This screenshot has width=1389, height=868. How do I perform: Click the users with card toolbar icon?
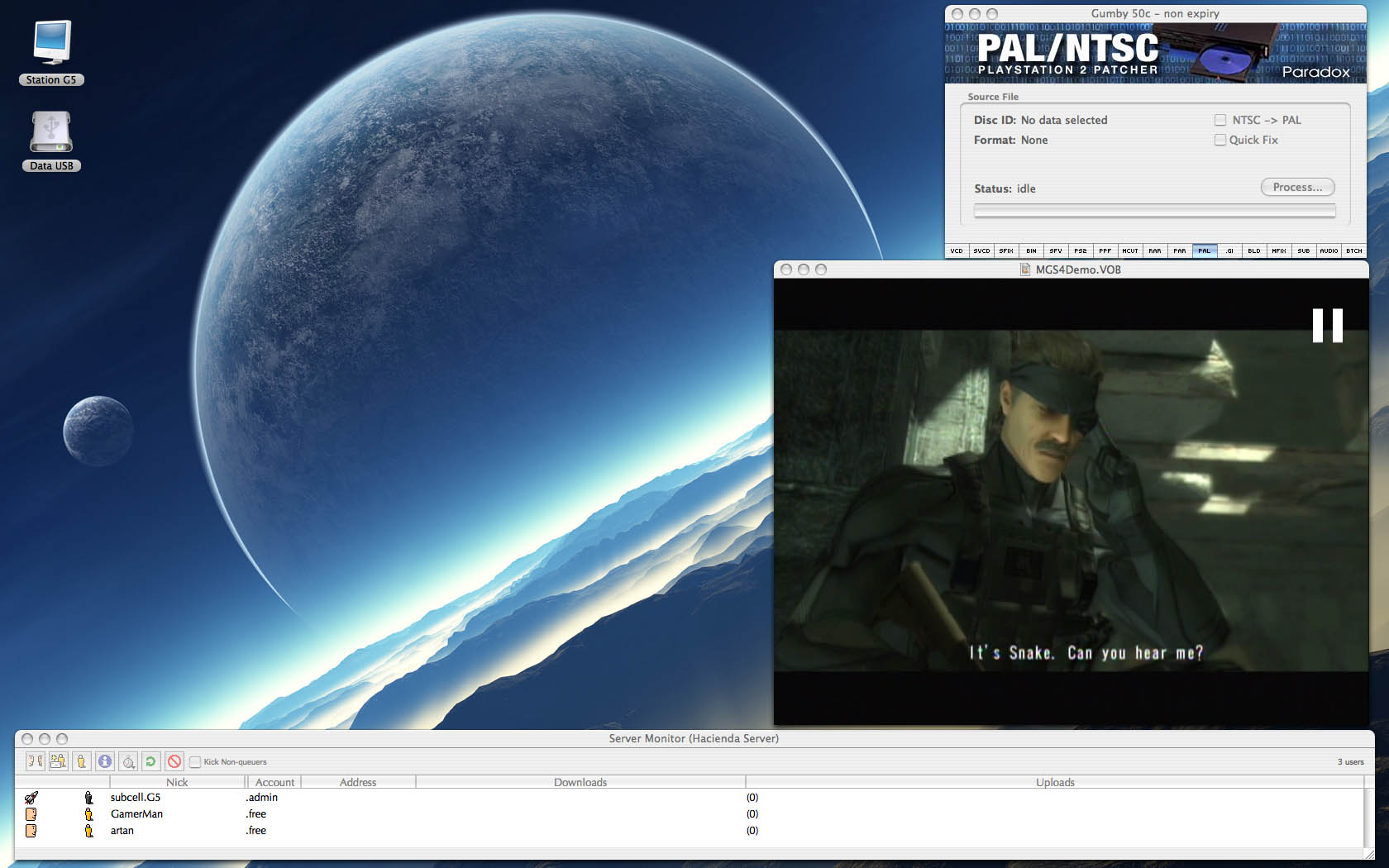coord(58,761)
